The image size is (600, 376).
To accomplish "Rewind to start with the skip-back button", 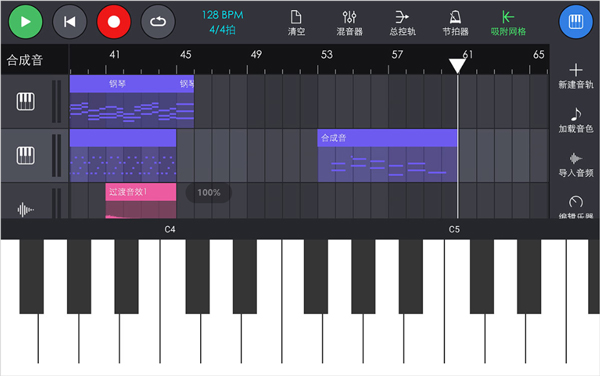I will [x=69, y=22].
